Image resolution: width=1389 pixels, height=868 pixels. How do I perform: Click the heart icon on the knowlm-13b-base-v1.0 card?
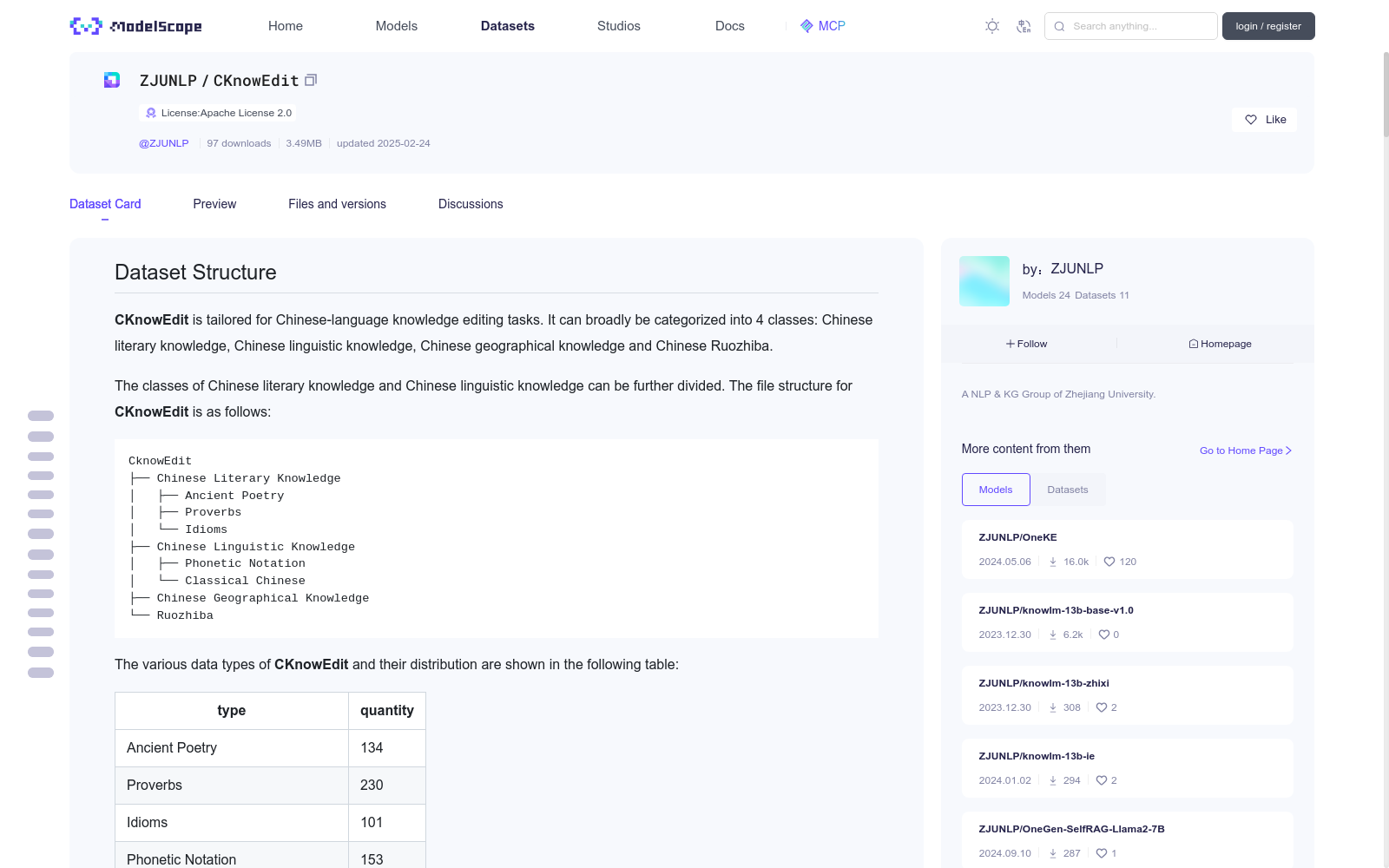(x=1104, y=635)
